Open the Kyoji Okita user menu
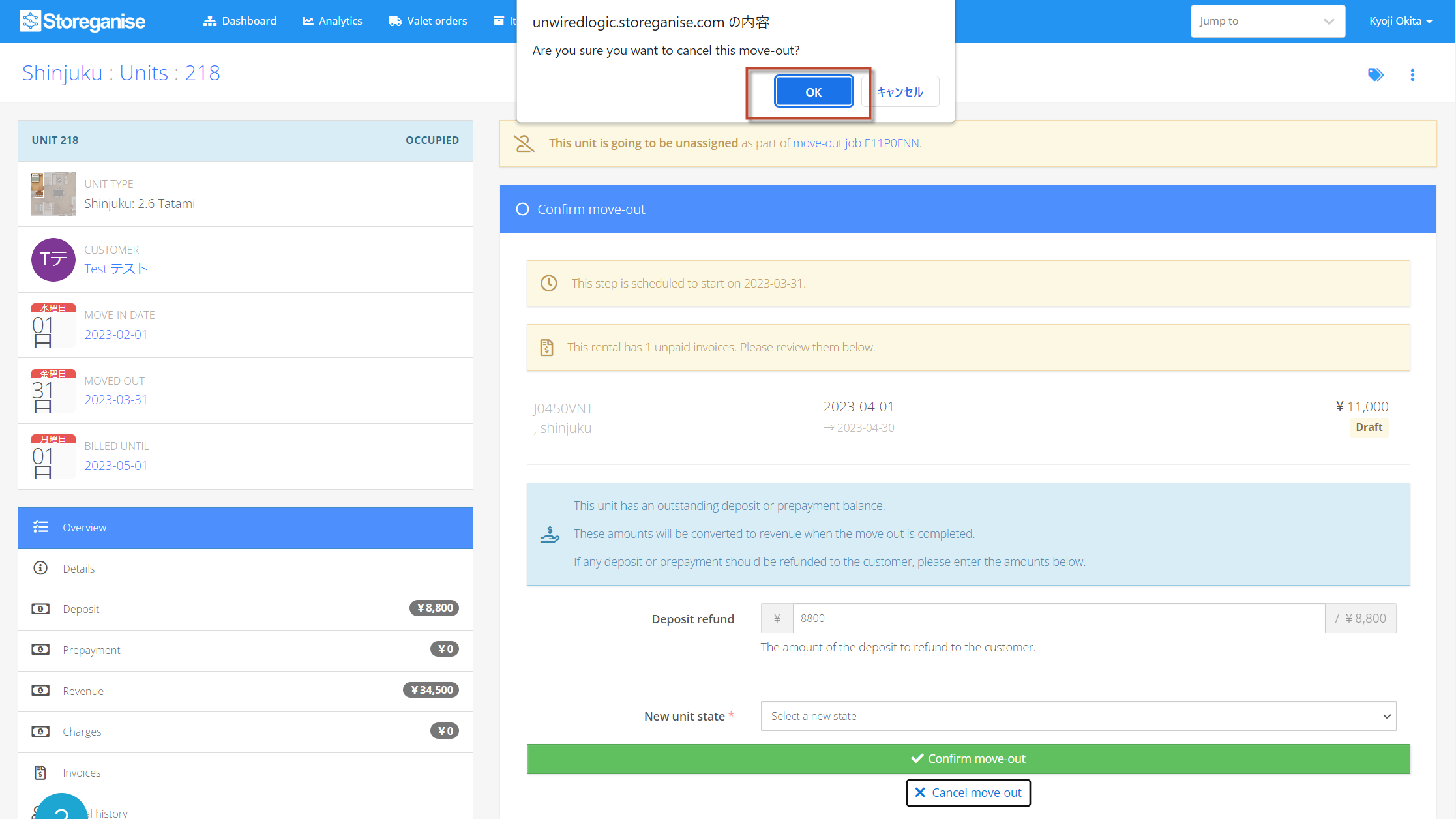Screen dimensions: 1456x819 (x=1401, y=21)
